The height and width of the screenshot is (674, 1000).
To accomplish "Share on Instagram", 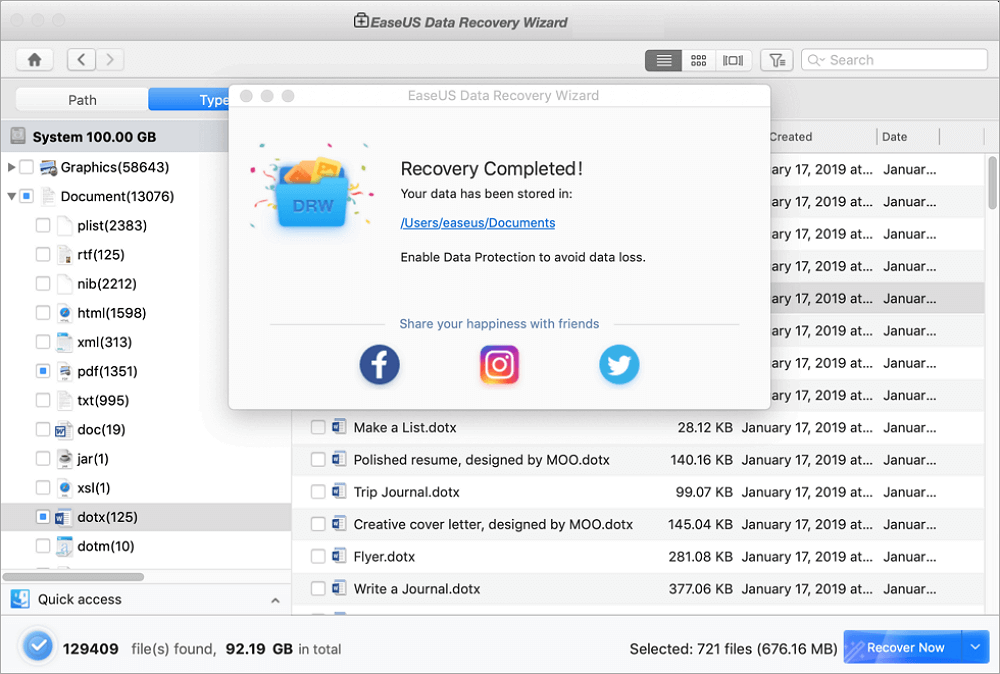I will (499, 365).
